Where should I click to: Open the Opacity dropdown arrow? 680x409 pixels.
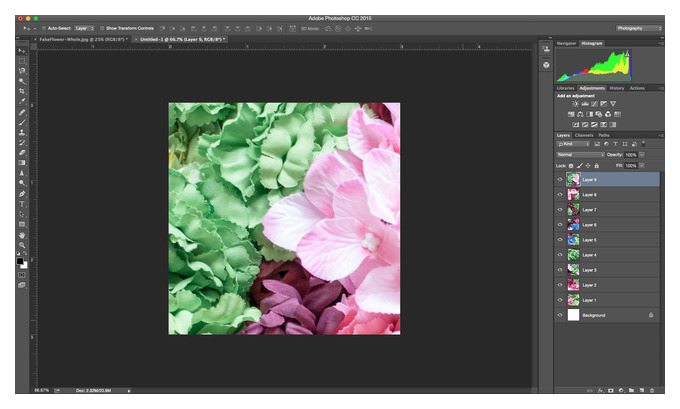(x=642, y=155)
